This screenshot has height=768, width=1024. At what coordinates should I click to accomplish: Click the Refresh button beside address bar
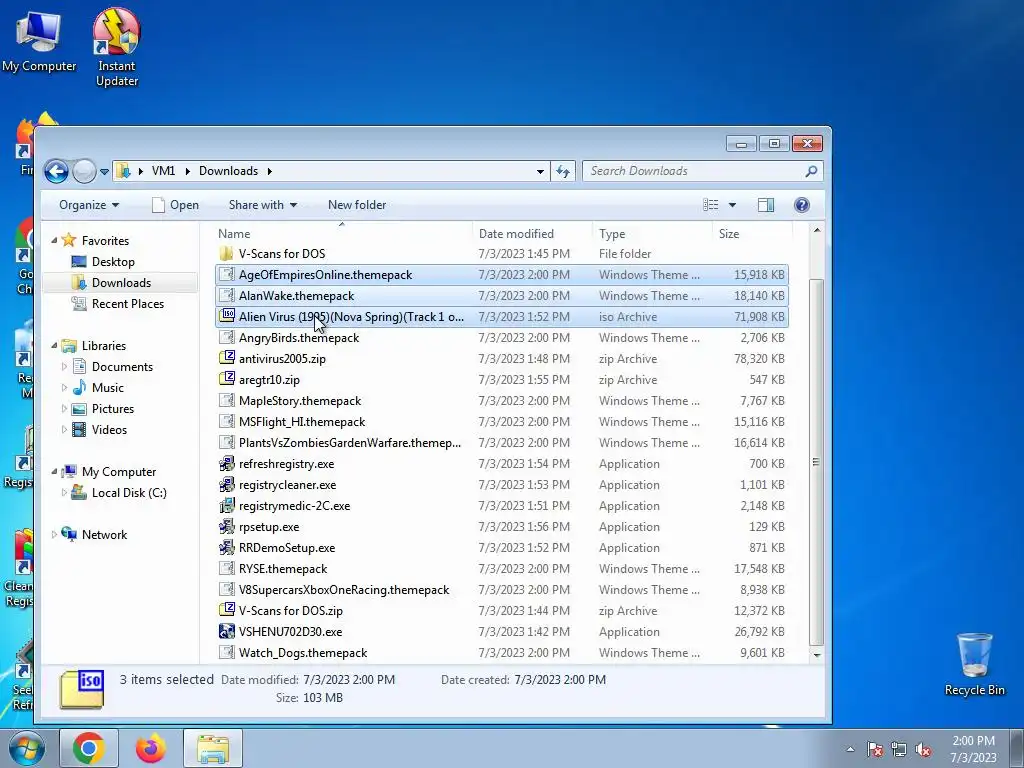click(562, 171)
